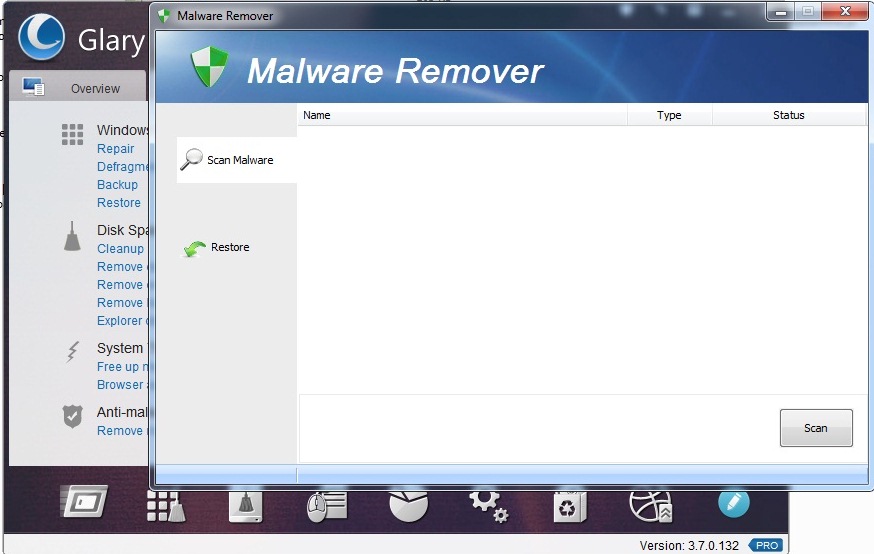This screenshot has height=554, width=874.
Task: Click the grid and broom cleanup toolbar icon
Action: coord(166,506)
